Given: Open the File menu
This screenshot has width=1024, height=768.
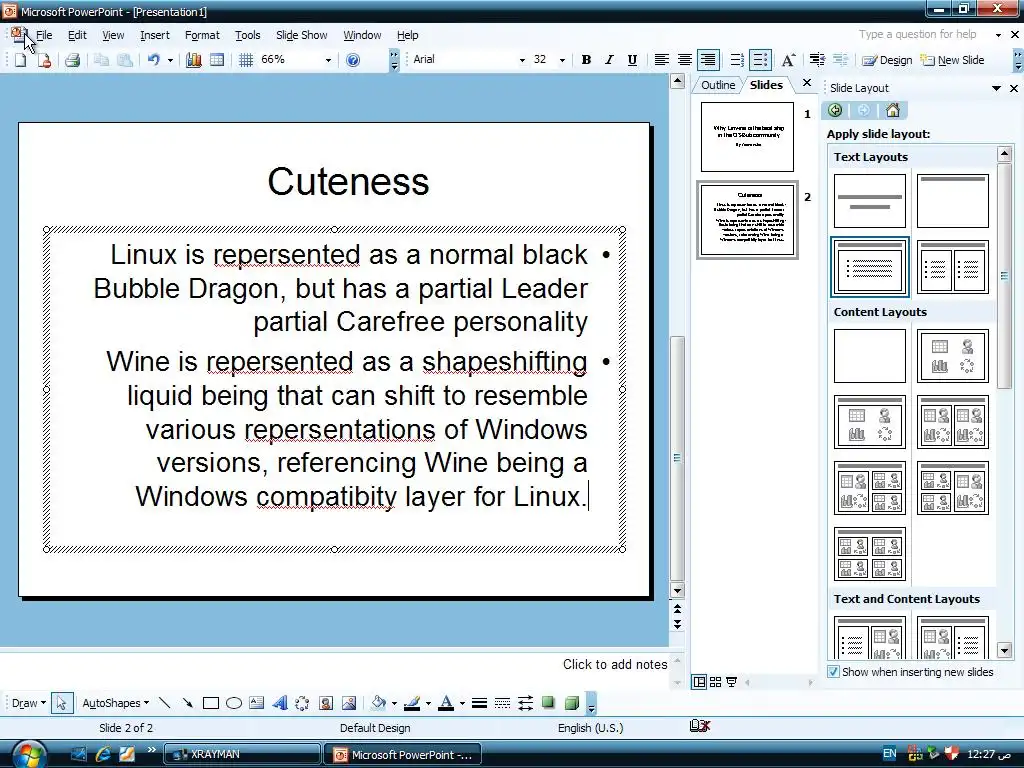Looking at the screenshot, I should [44, 35].
